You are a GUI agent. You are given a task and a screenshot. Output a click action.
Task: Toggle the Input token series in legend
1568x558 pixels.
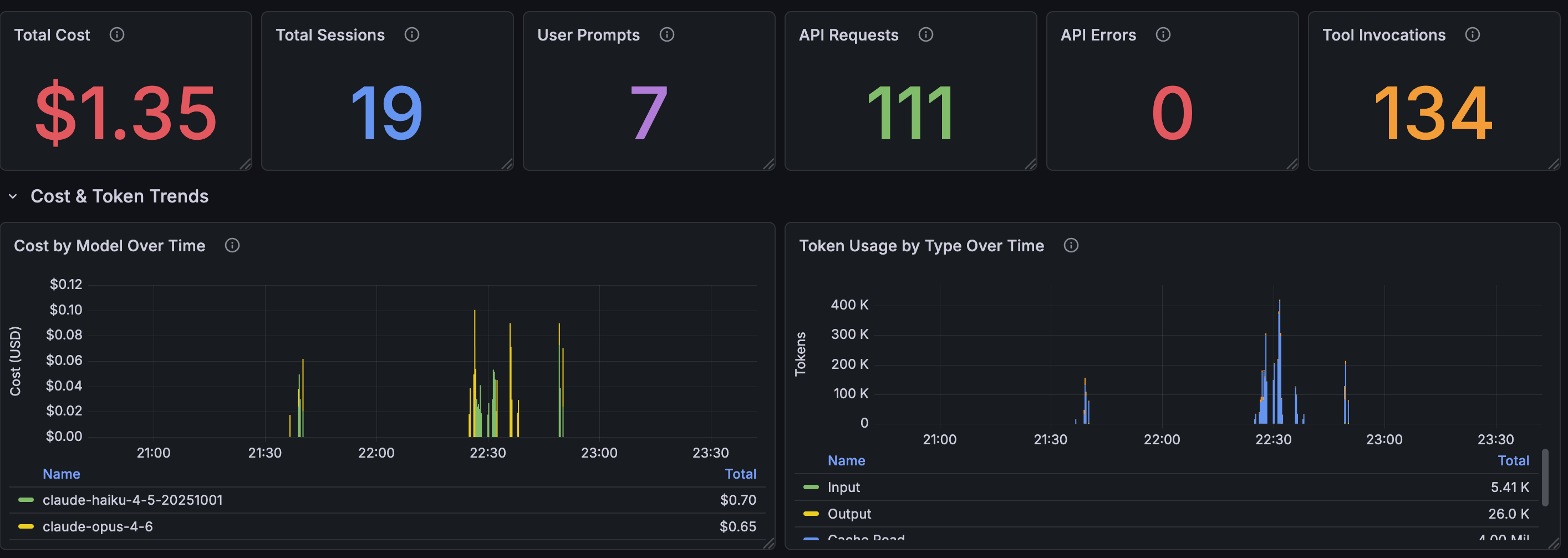coord(843,487)
